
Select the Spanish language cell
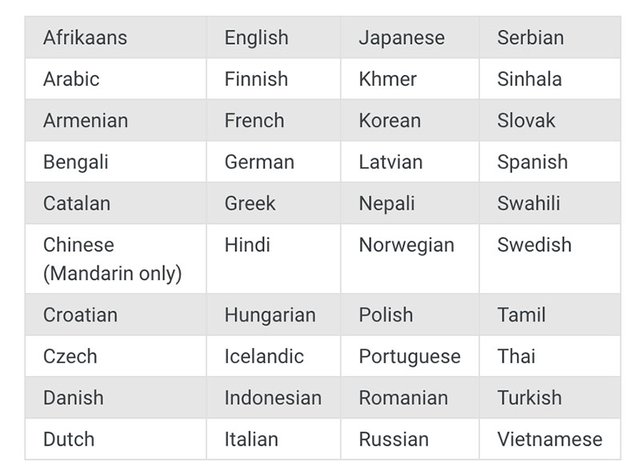coord(532,162)
